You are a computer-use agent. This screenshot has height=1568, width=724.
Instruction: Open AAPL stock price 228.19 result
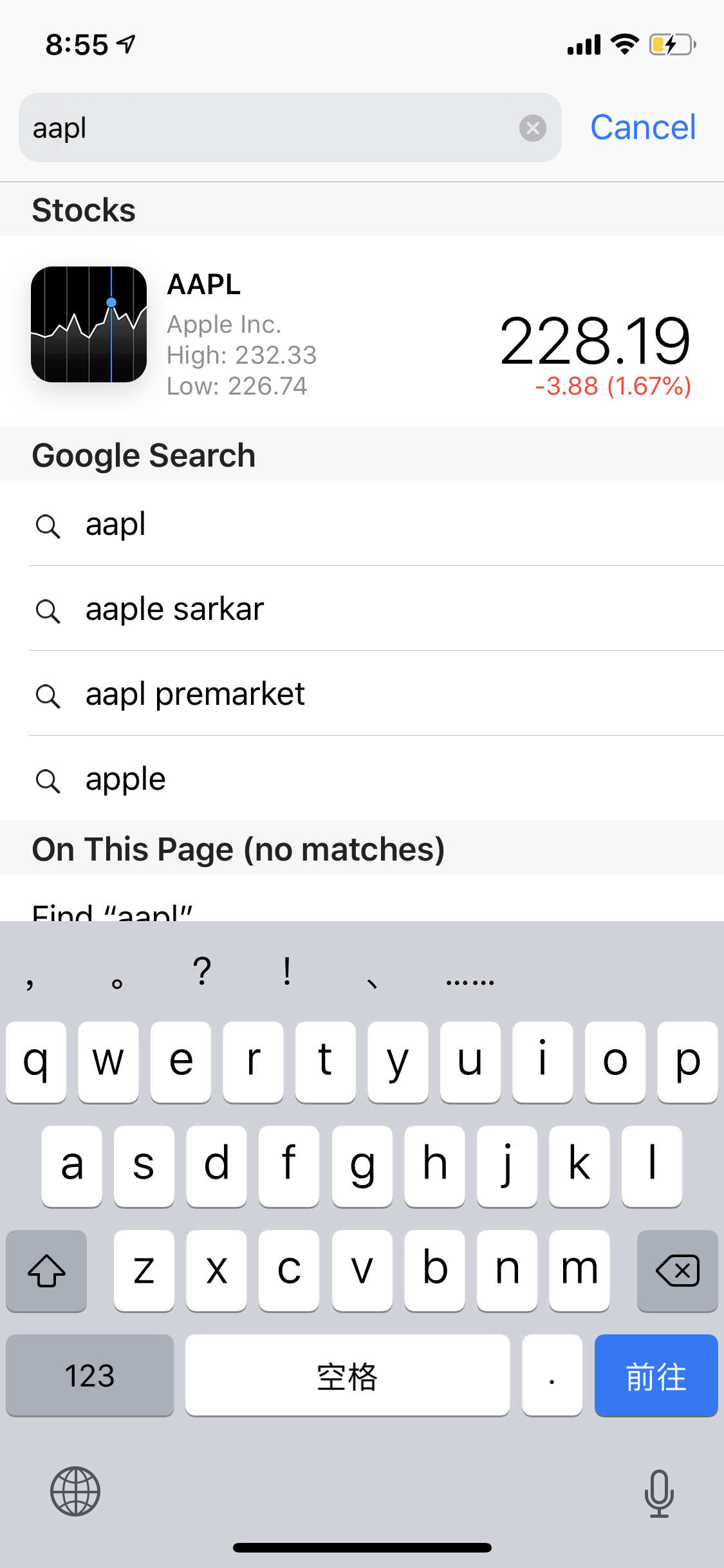595,341
